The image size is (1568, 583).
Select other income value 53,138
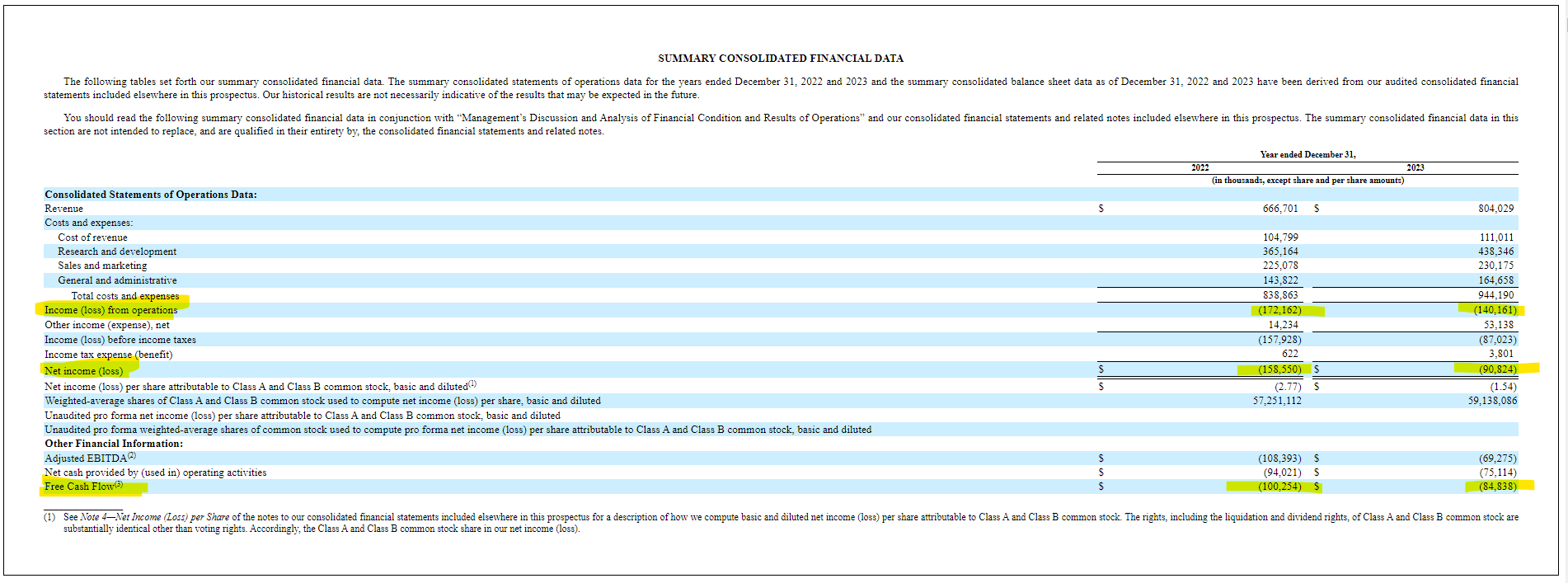coord(1498,325)
